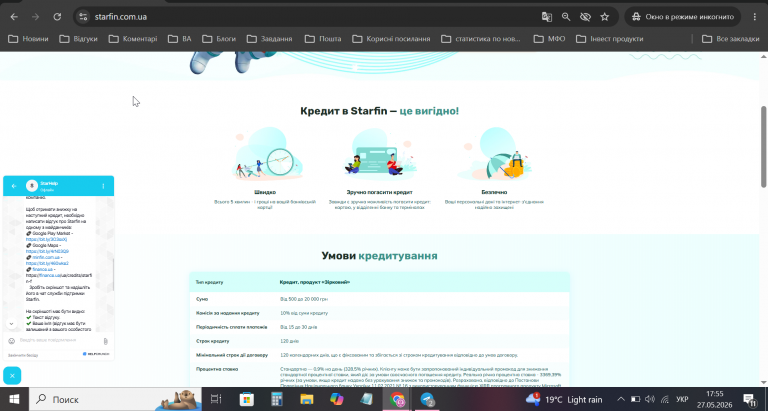This screenshot has width=768, height=411.
Task: Open Calculator from taskbar
Action: 277,399
